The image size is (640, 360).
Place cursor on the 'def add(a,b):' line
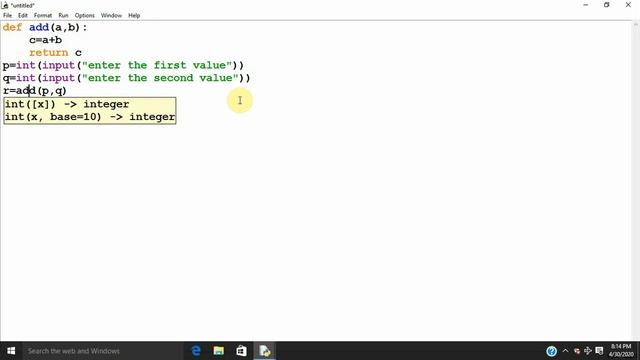[45, 28]
